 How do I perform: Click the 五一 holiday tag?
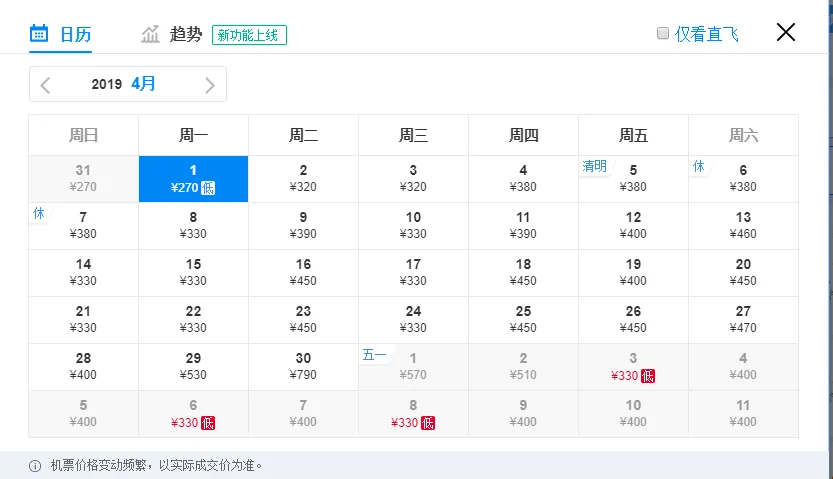tap(374, 354)
